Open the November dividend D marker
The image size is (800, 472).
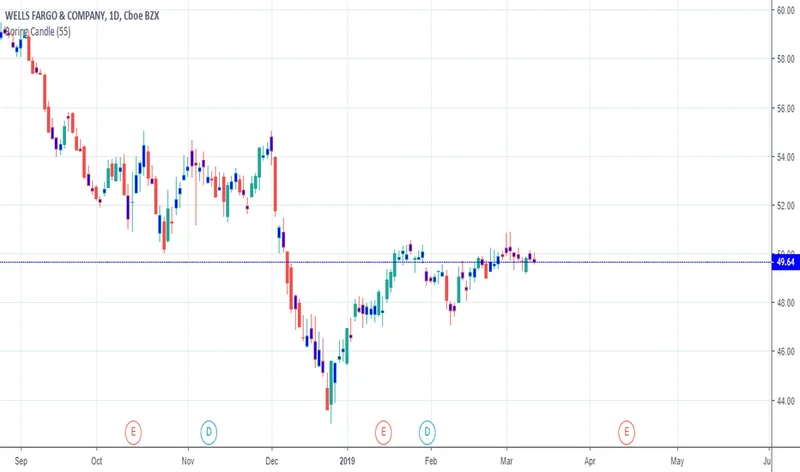(208, 431)
